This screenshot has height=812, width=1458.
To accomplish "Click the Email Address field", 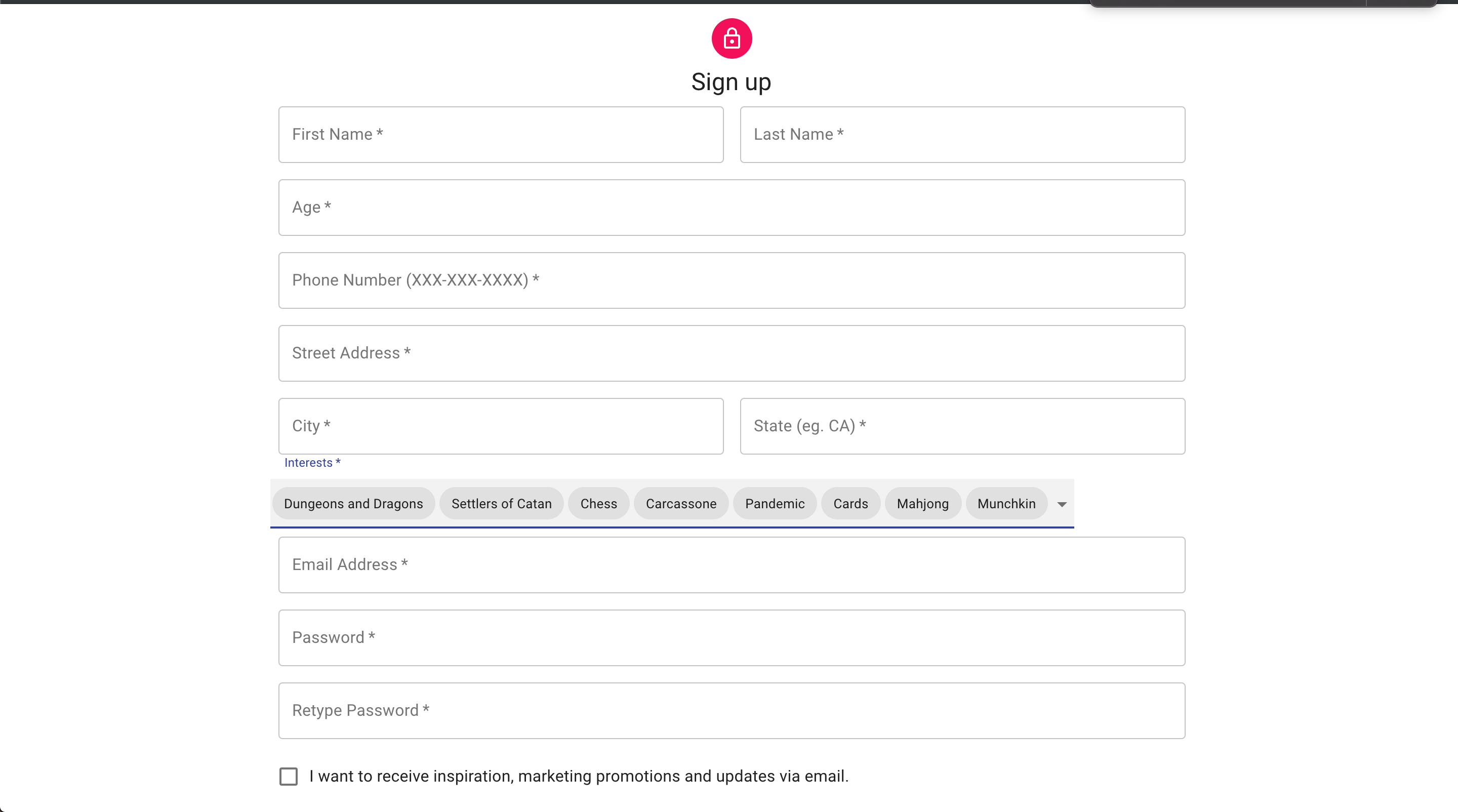I will 731,565.
